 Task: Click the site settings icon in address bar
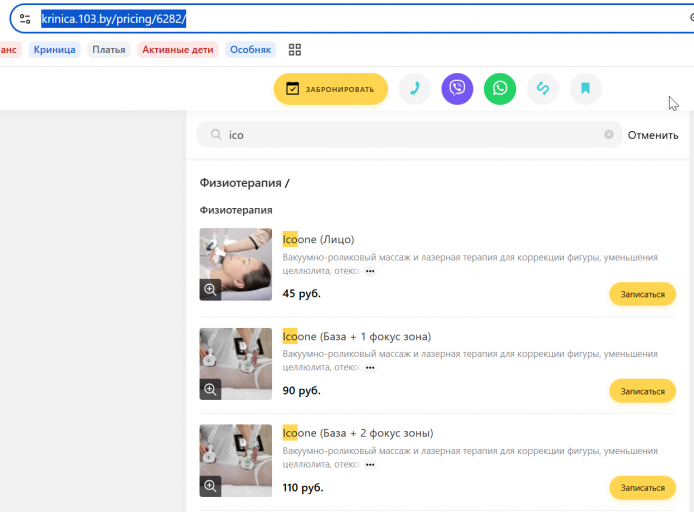point(25,19)
